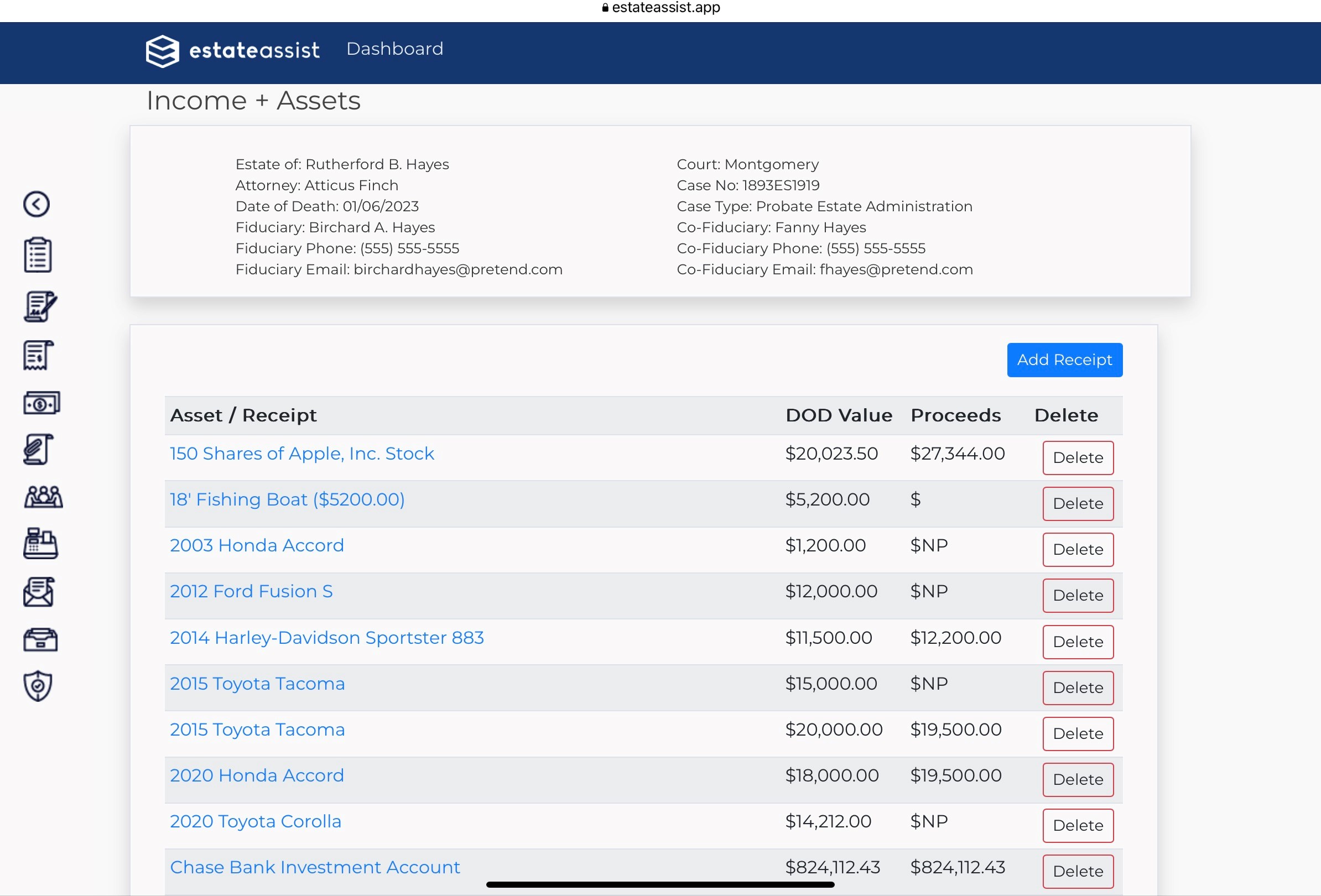Delete the 18' Fishing Boat row
The image size is (1321, 896).
(1078, 504)
